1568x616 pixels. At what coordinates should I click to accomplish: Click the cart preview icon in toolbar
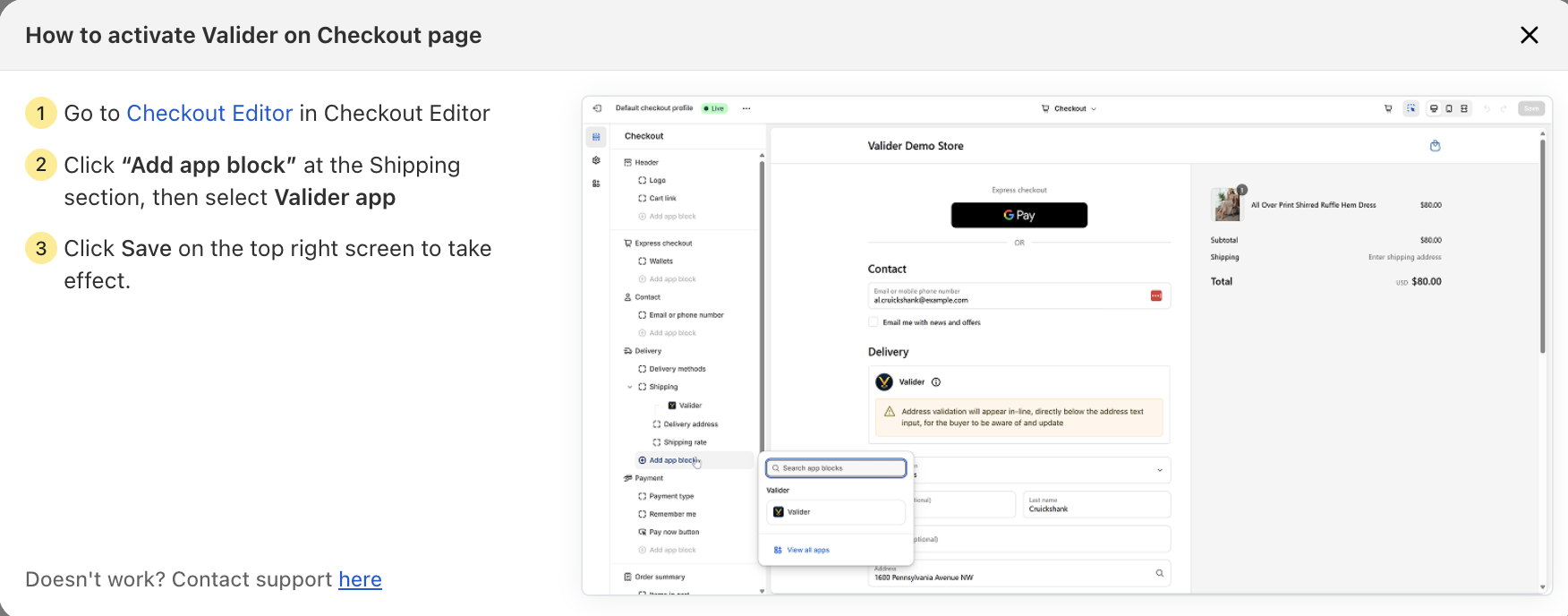pos(1388,108)
